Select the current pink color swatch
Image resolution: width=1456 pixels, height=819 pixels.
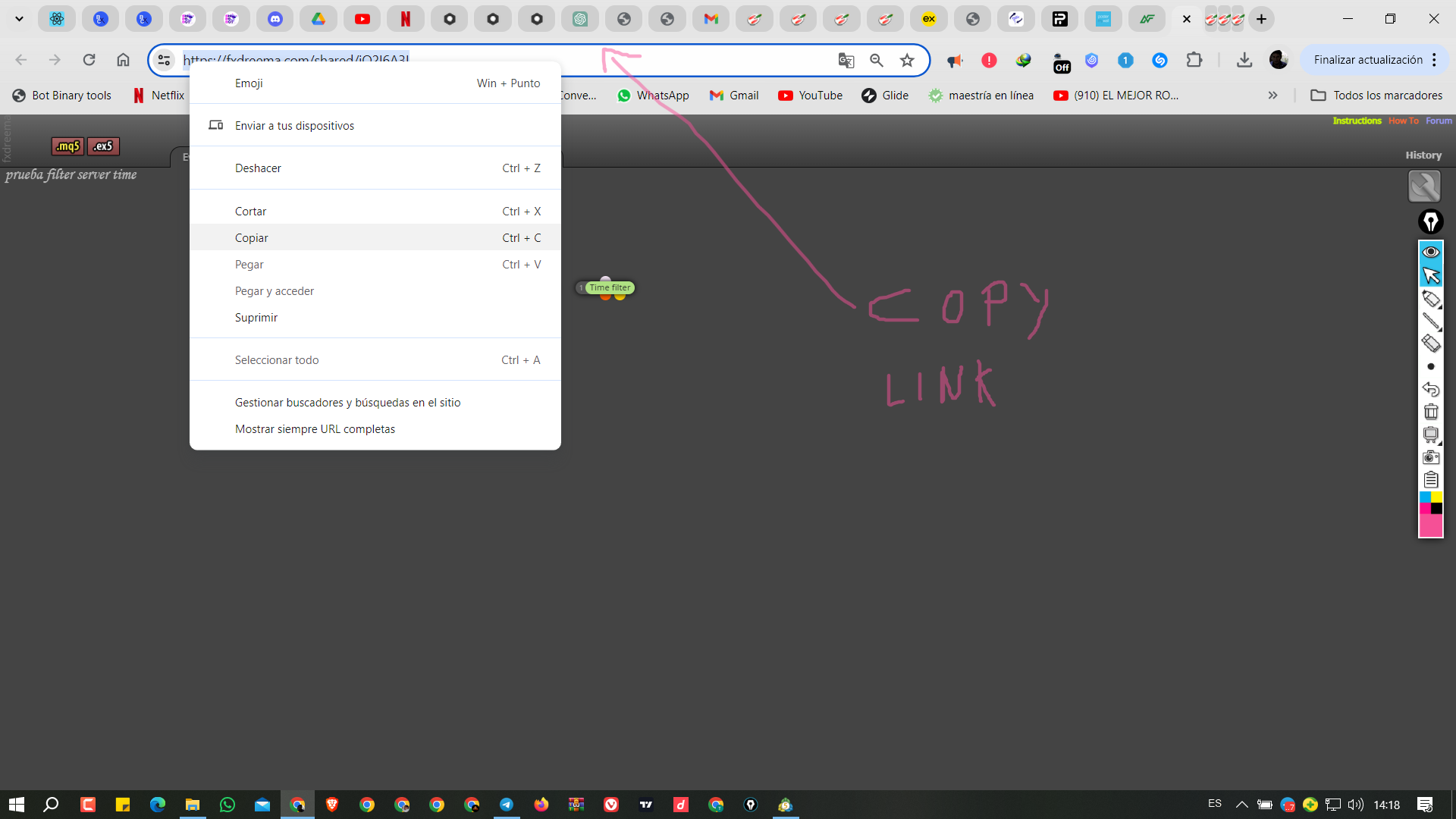(1431, 526)
